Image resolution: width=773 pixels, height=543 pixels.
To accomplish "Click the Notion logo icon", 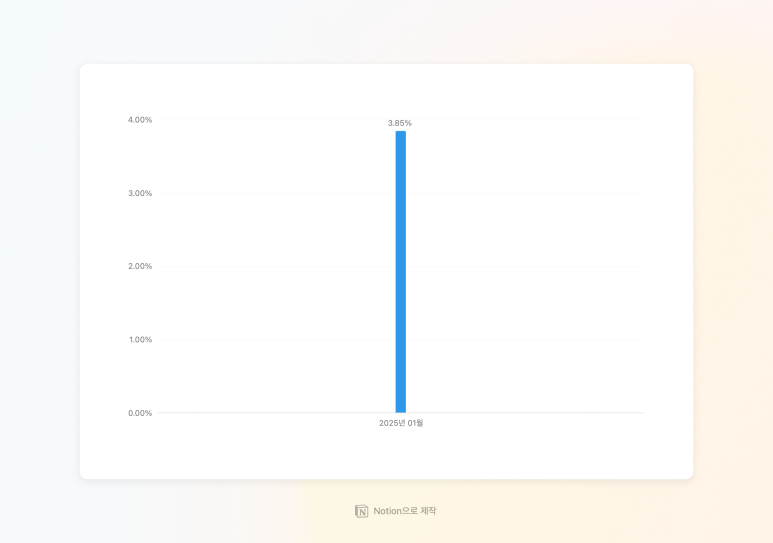I will (362, 511).
